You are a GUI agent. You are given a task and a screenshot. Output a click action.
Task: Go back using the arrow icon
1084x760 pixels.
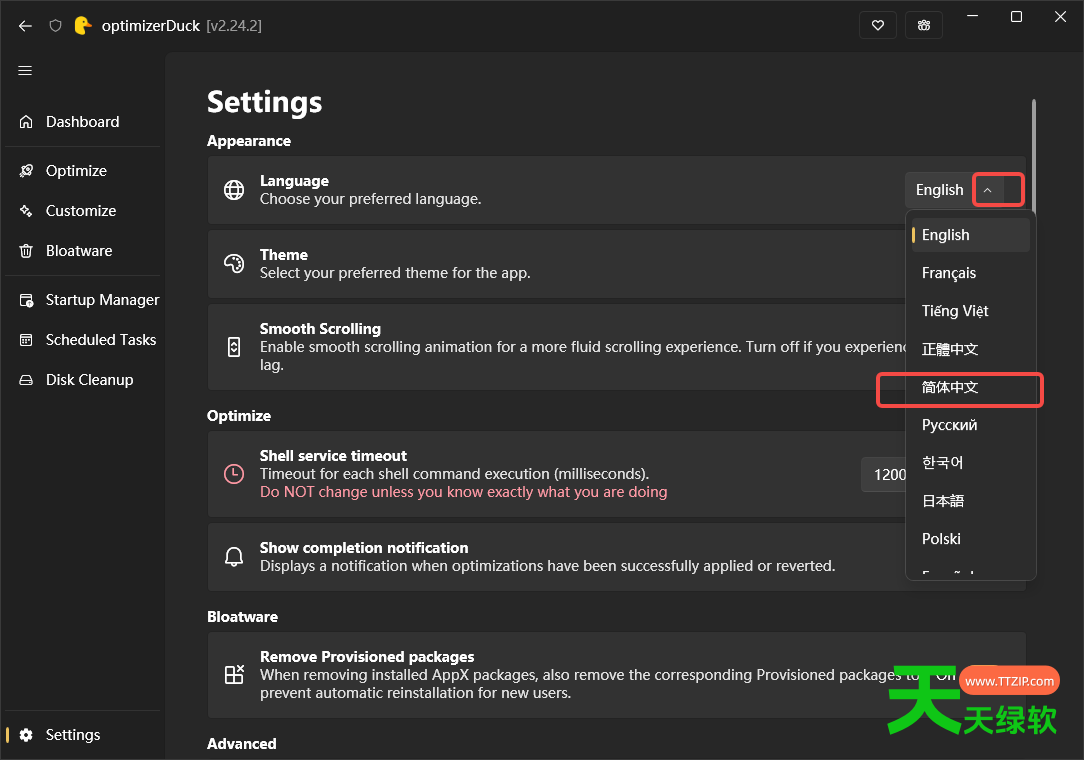26,26
